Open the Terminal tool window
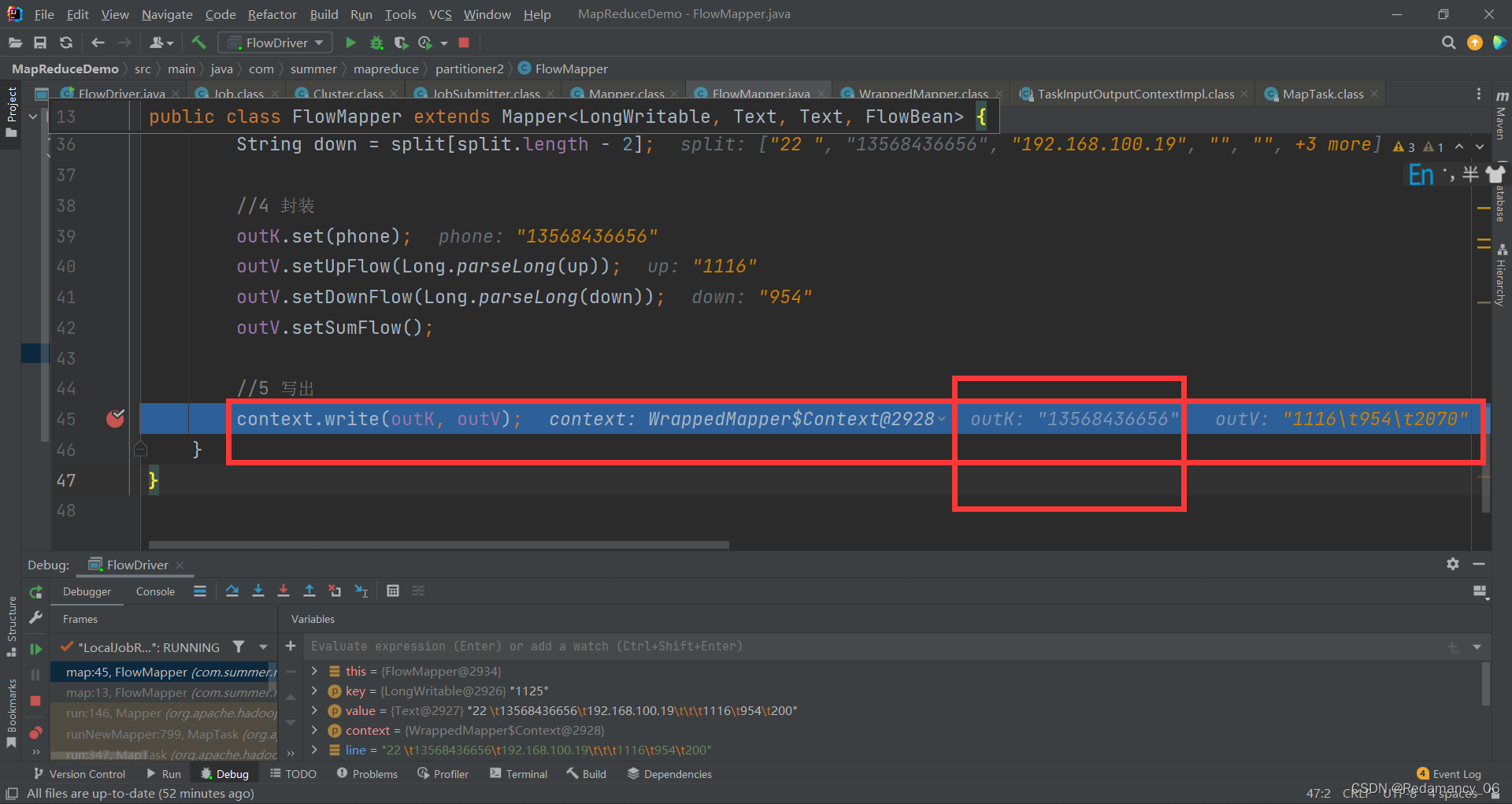The width and height of the screenshot is (1512, 804). click(x=518, y=774)
